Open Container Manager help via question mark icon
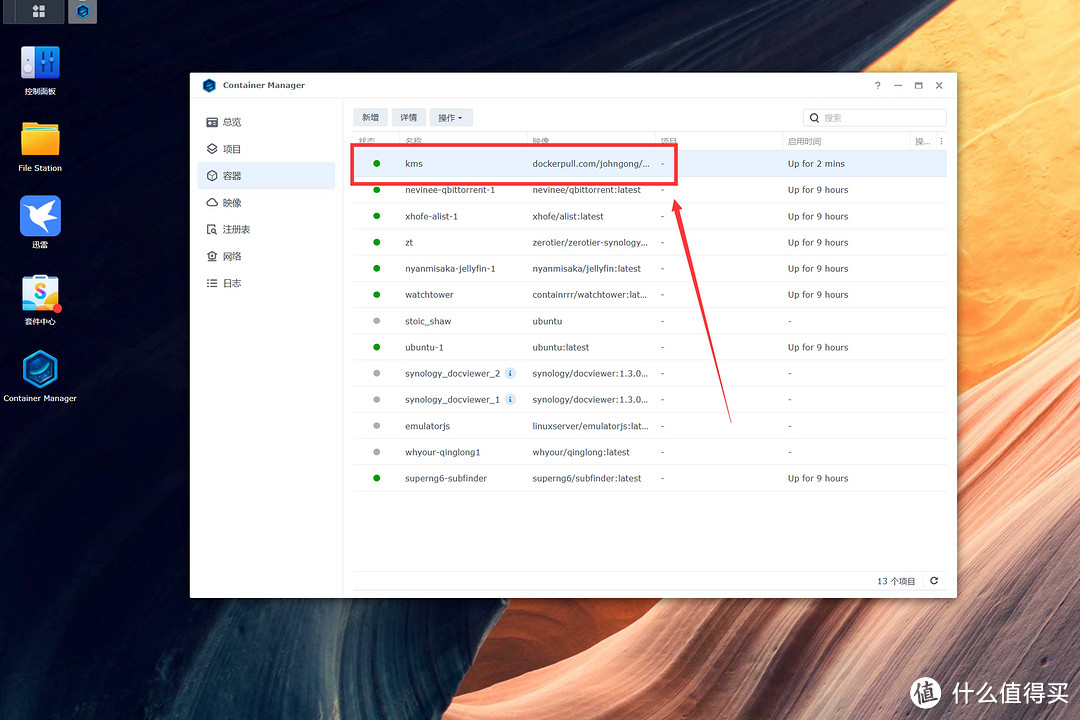 click(877, 86)
